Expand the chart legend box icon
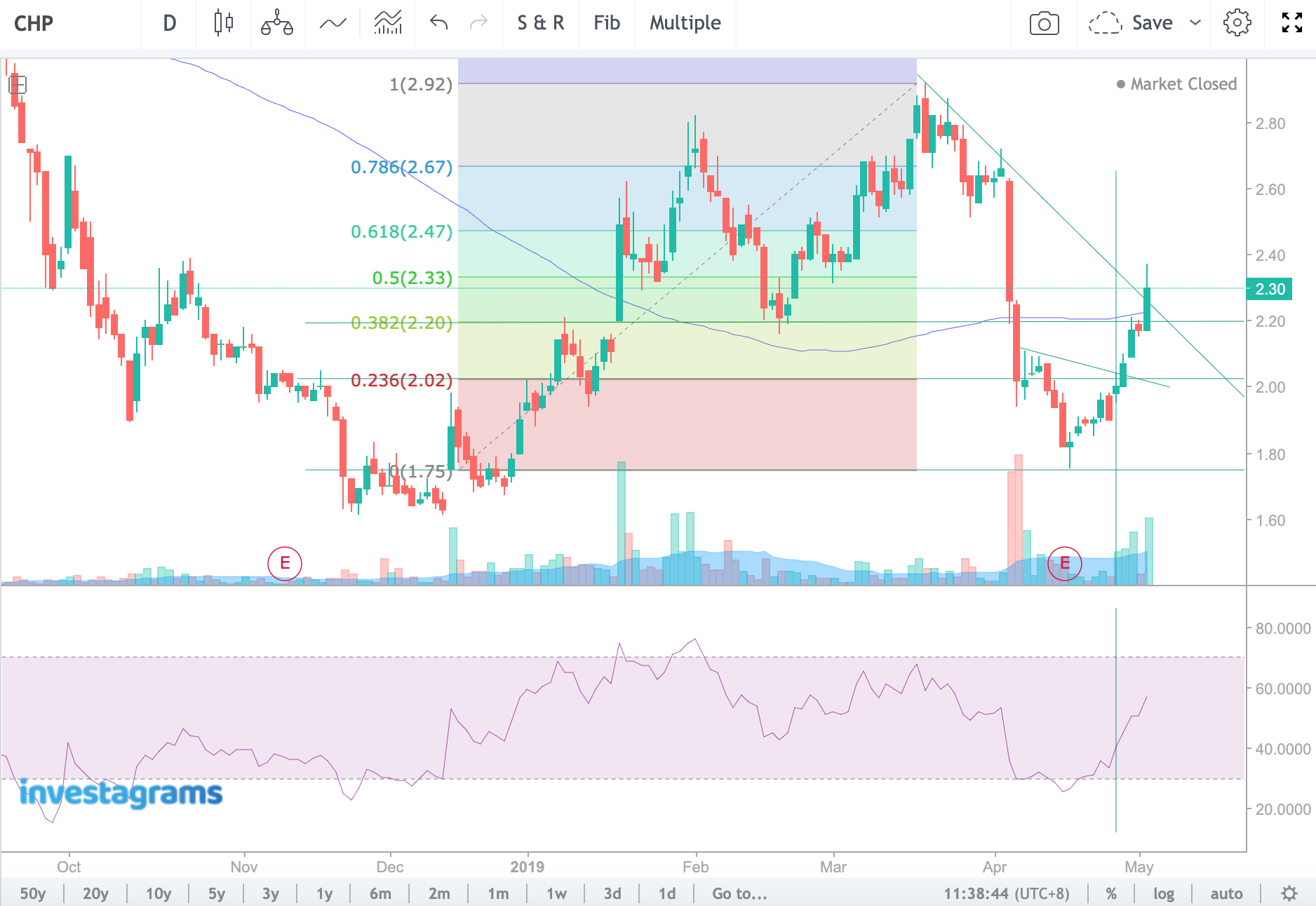The image size is (1316, 906). tap(18, 85)
